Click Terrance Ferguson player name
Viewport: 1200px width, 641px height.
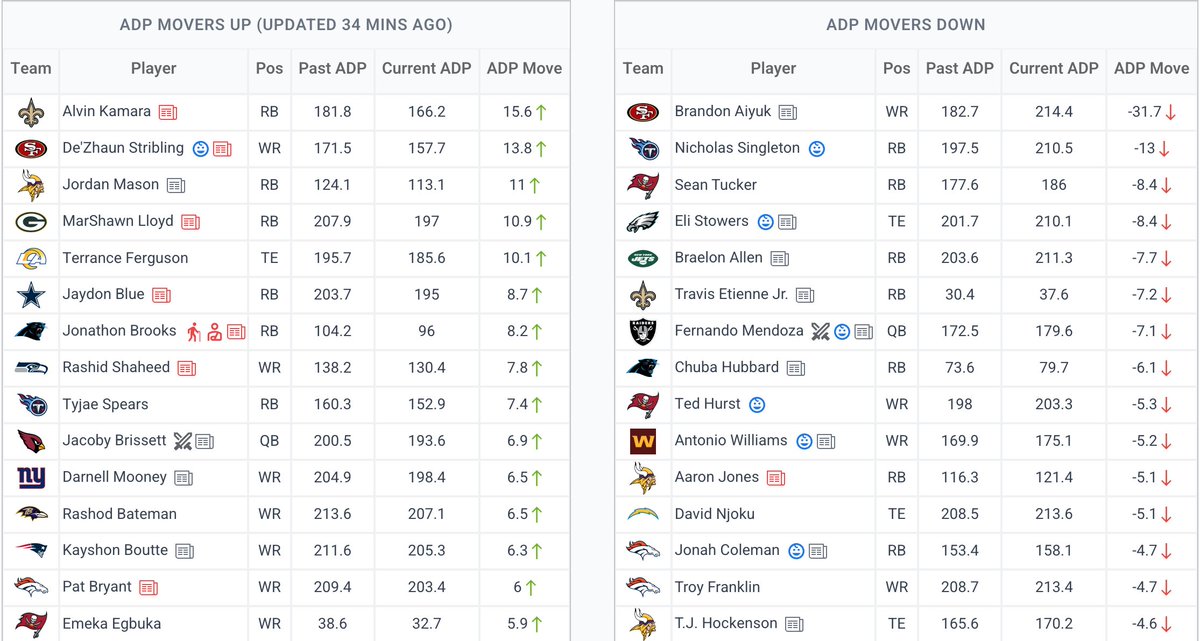click(125, 258)
